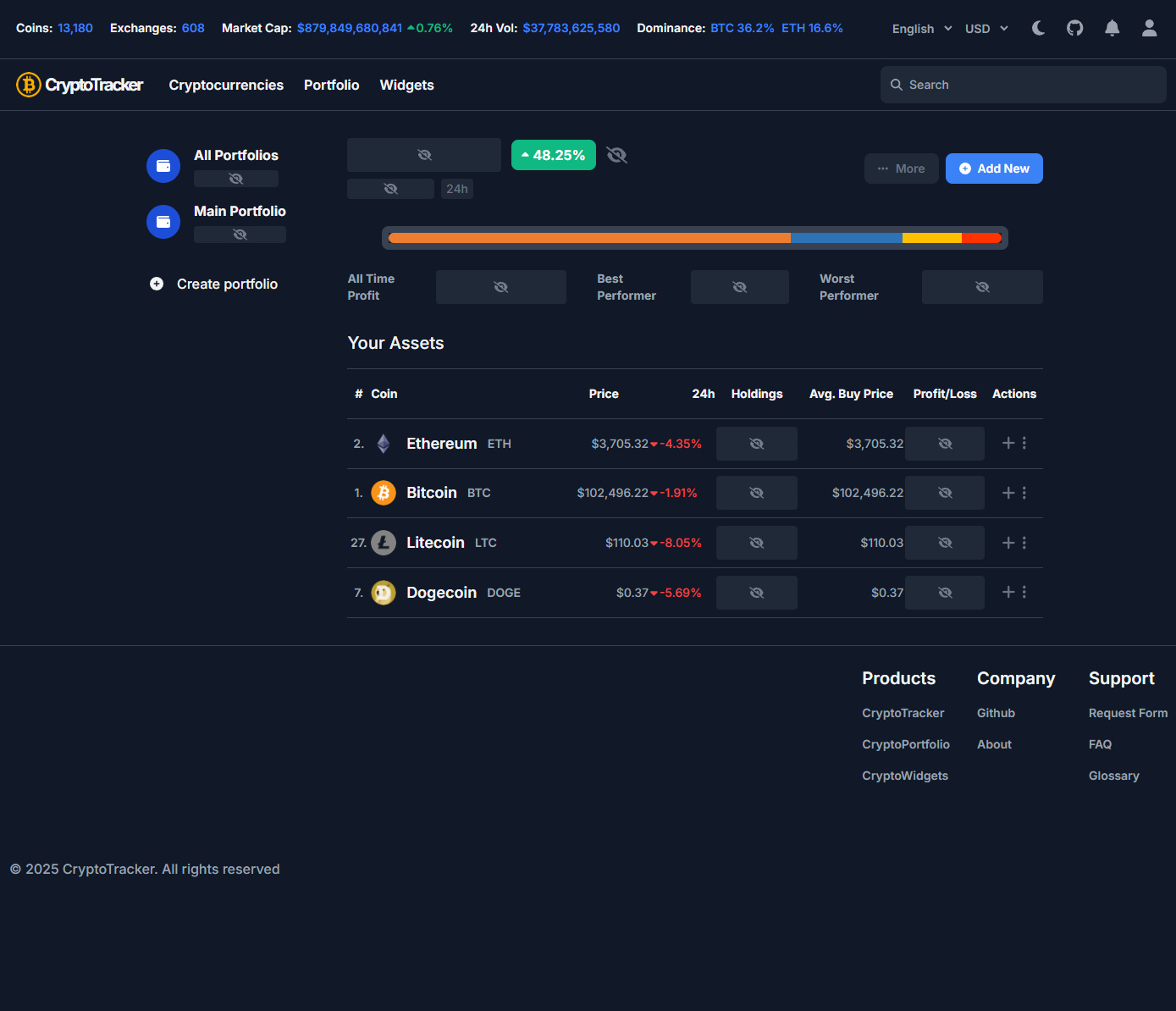
Task: Reveal hidden Best Performer value
Action: 740,287
